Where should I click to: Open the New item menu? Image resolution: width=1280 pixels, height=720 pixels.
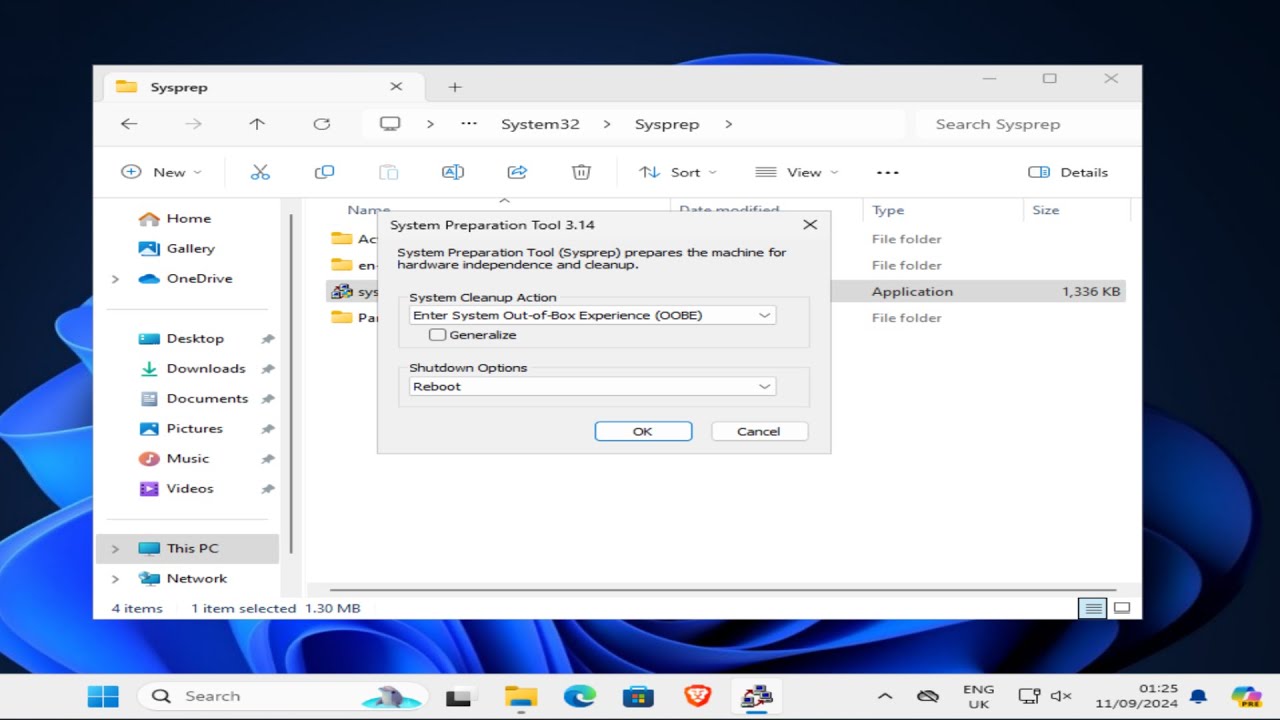161,172
